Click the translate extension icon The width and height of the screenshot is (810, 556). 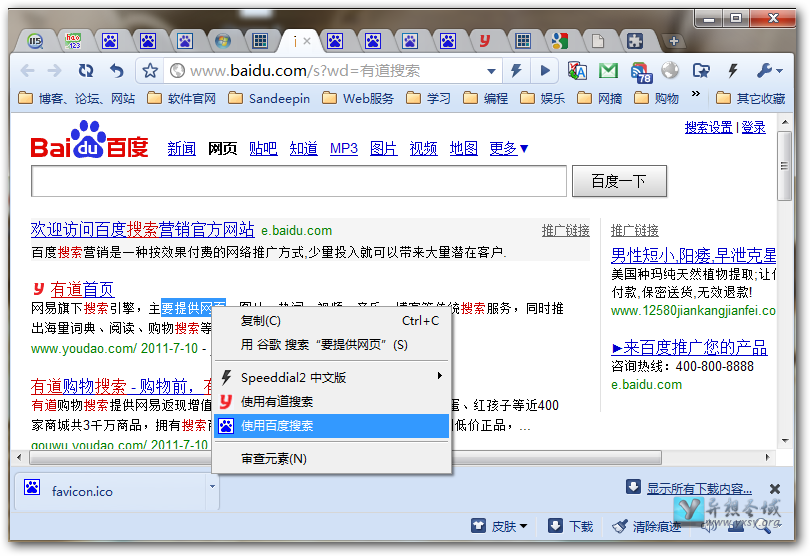tap(577, 71)
